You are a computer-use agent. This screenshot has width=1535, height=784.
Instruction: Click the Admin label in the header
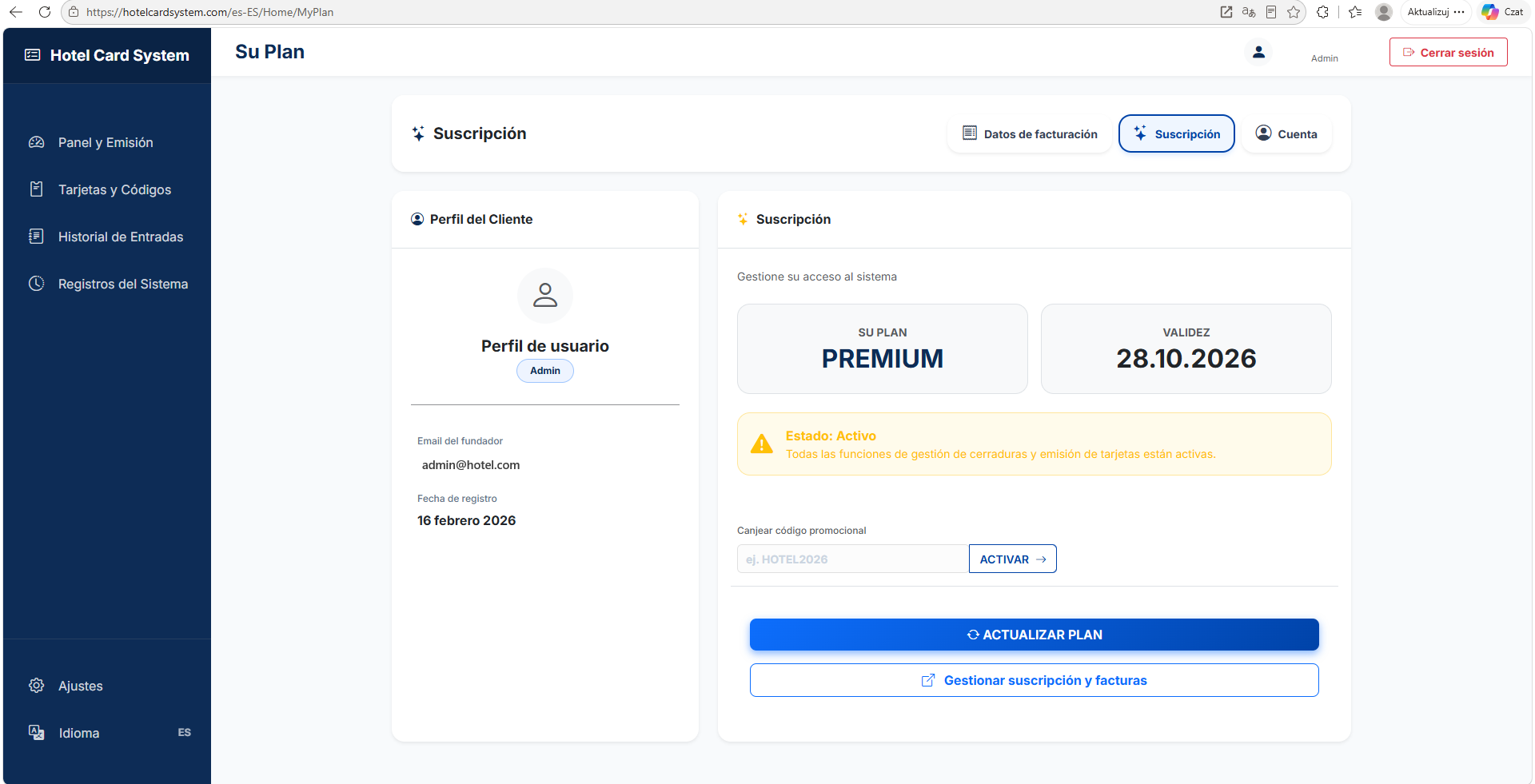[1325, 58]
